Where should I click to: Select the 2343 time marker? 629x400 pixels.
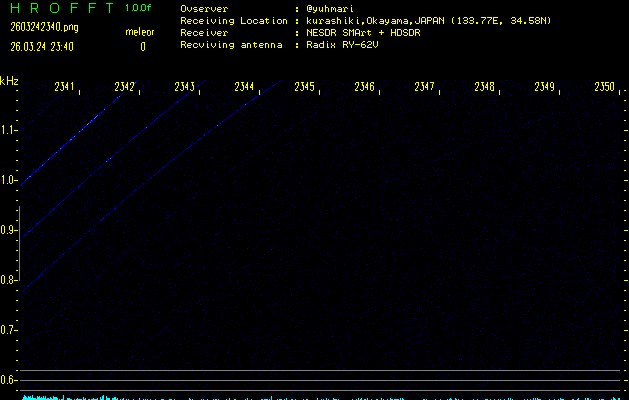pyautogui.click(x=184, y=88)
